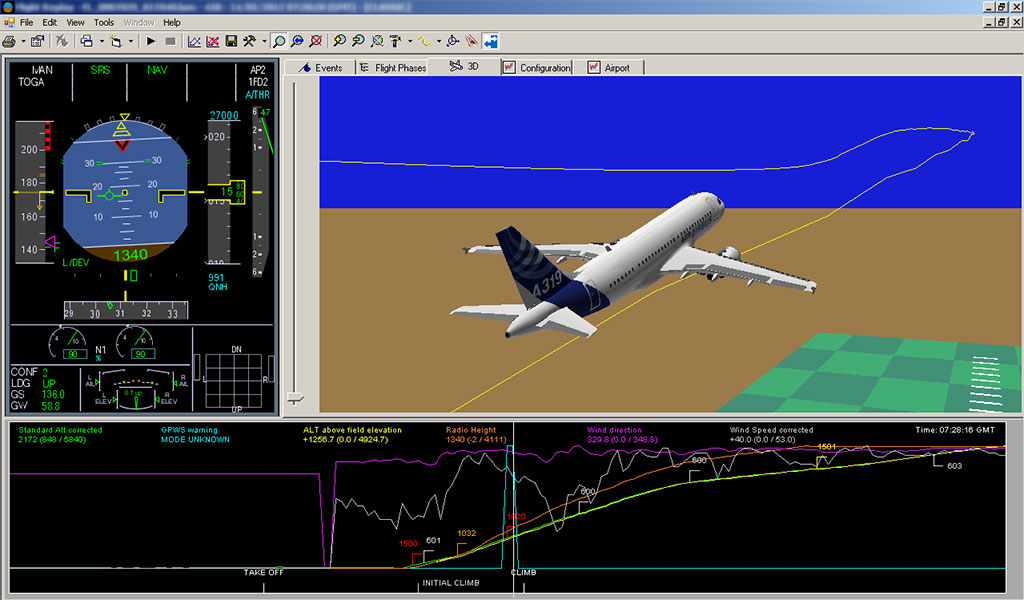The width and height of the screenshot is (1024, 600).
Task: Click the add graph curve icon
Action: point(195,42)
